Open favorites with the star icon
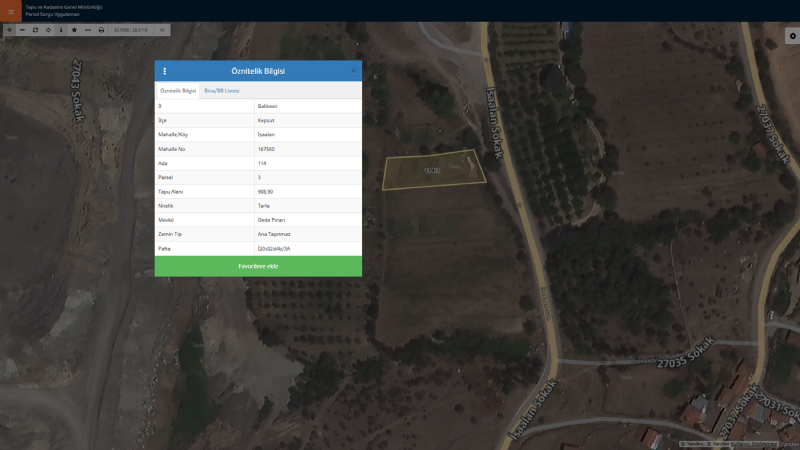The image size is (800, 450). (x=74, y=30)
